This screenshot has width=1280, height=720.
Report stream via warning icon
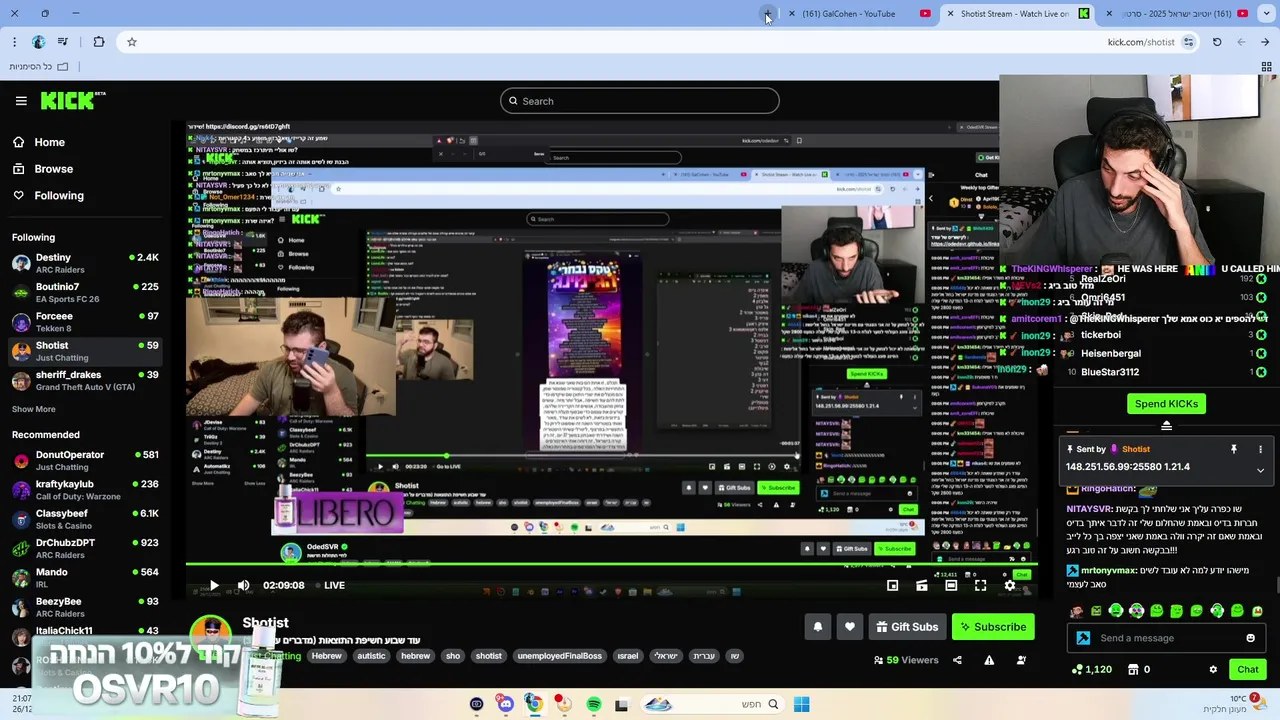[989, 660]
